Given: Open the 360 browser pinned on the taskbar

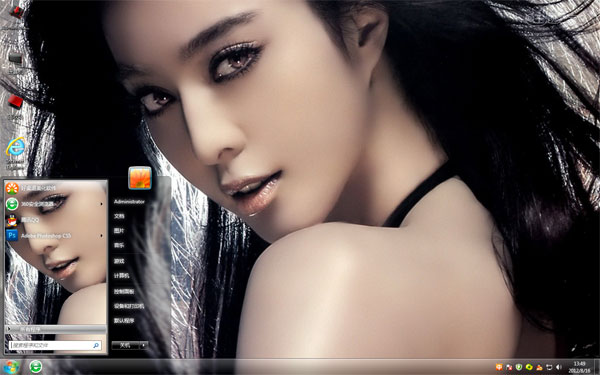Looking at the screenshot, I should 36,367.
